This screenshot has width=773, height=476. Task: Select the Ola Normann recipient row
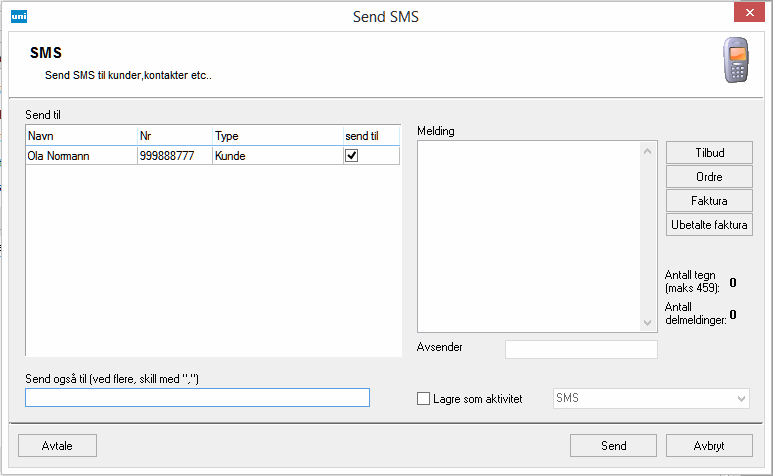pyautogui.click(x=80, y=156)
